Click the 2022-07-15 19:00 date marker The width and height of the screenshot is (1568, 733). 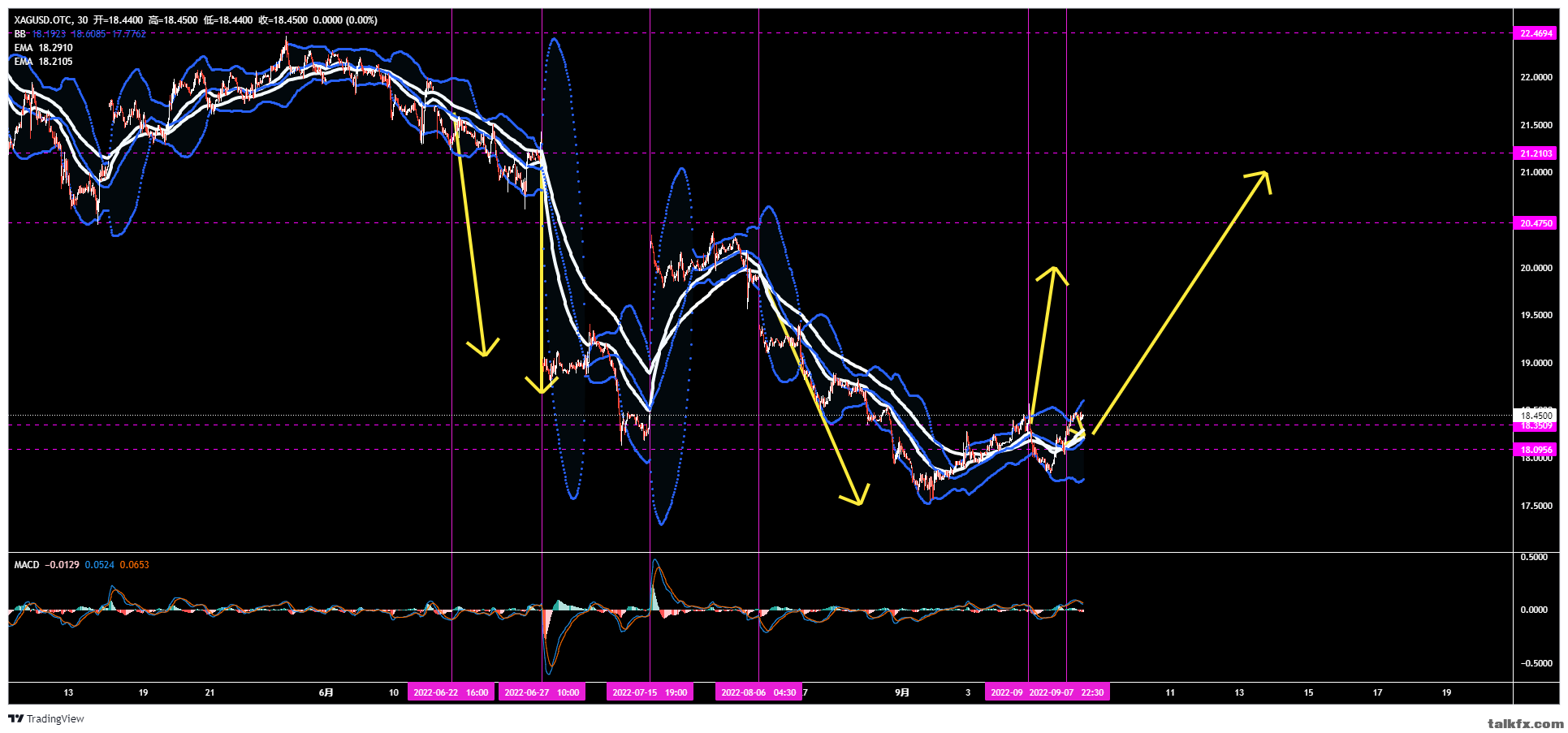pyautogui.click(x=650, y=692)
